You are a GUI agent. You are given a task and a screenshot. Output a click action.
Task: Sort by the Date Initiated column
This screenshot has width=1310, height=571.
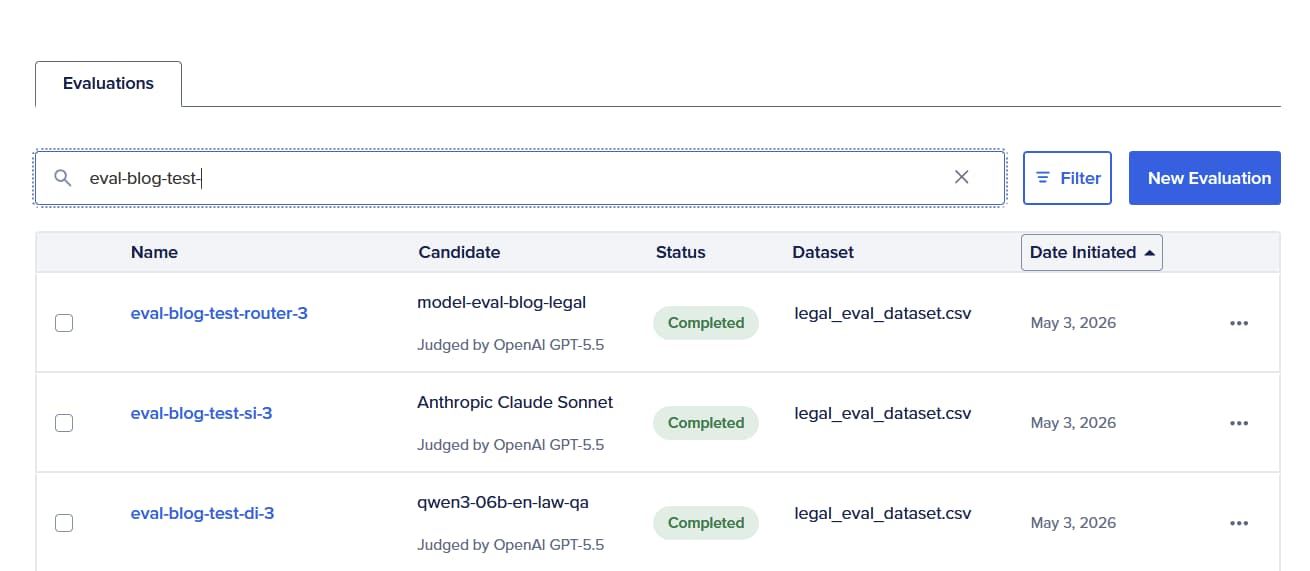coord(1091,252)
